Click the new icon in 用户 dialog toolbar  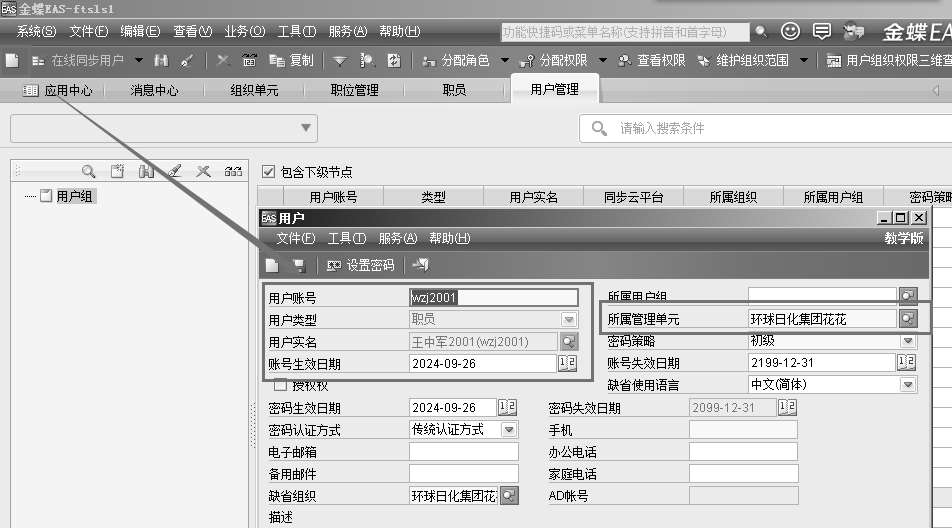(x=272, y=266)
